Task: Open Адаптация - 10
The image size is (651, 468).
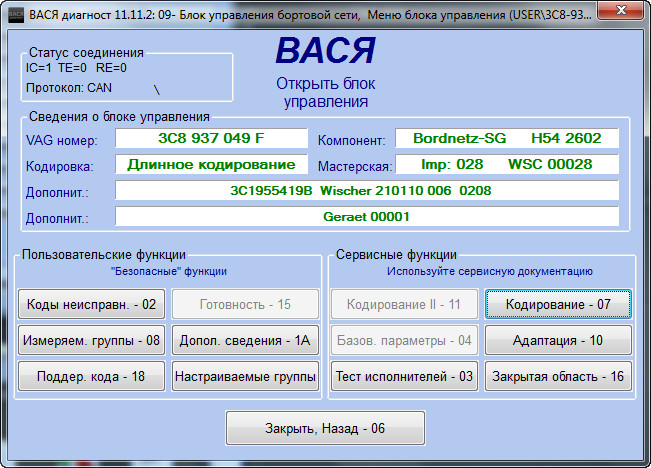Action: 559,340
